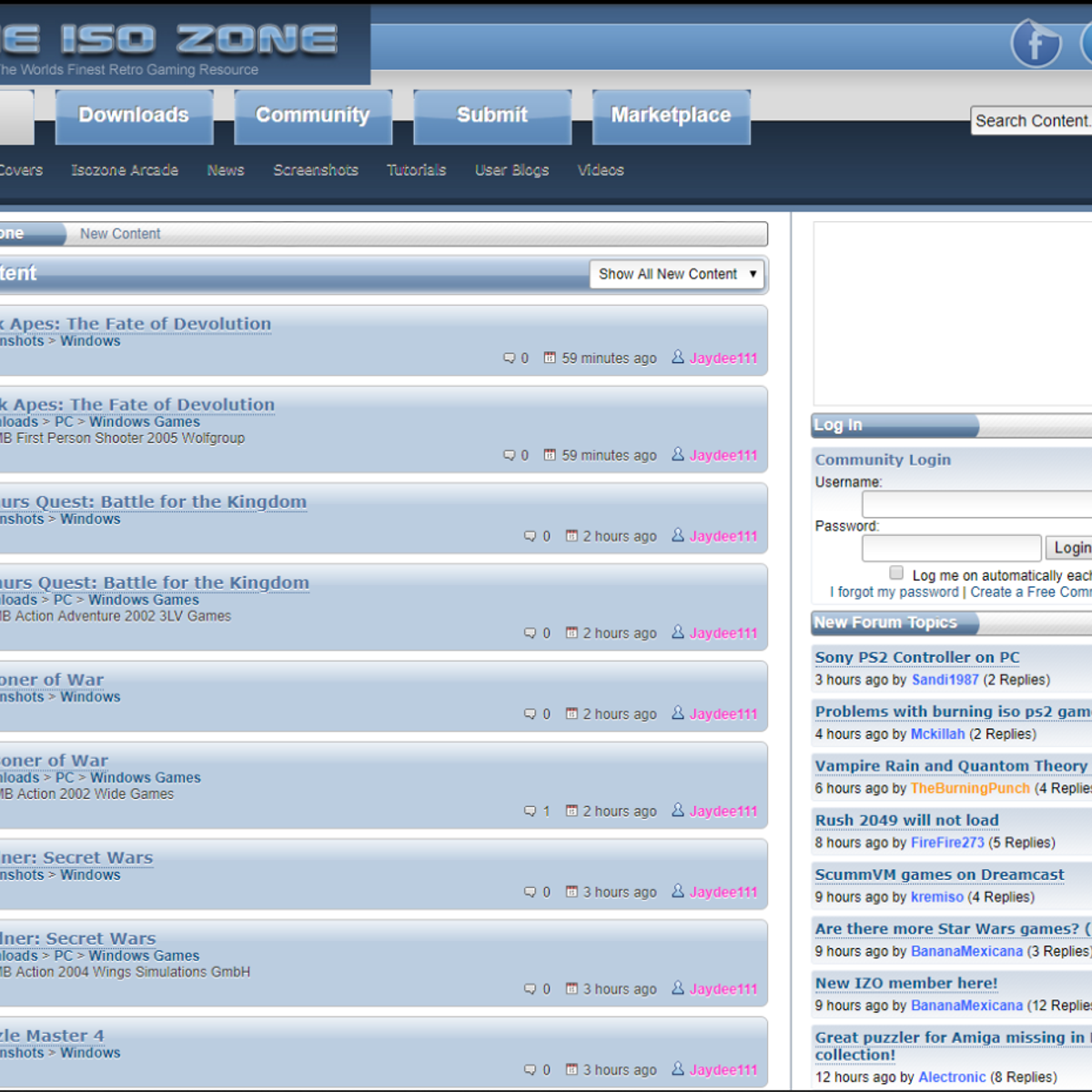This screenshot has width=1092, height=1092.
Task: View kremiso user profile
Action: pos(937,897)
